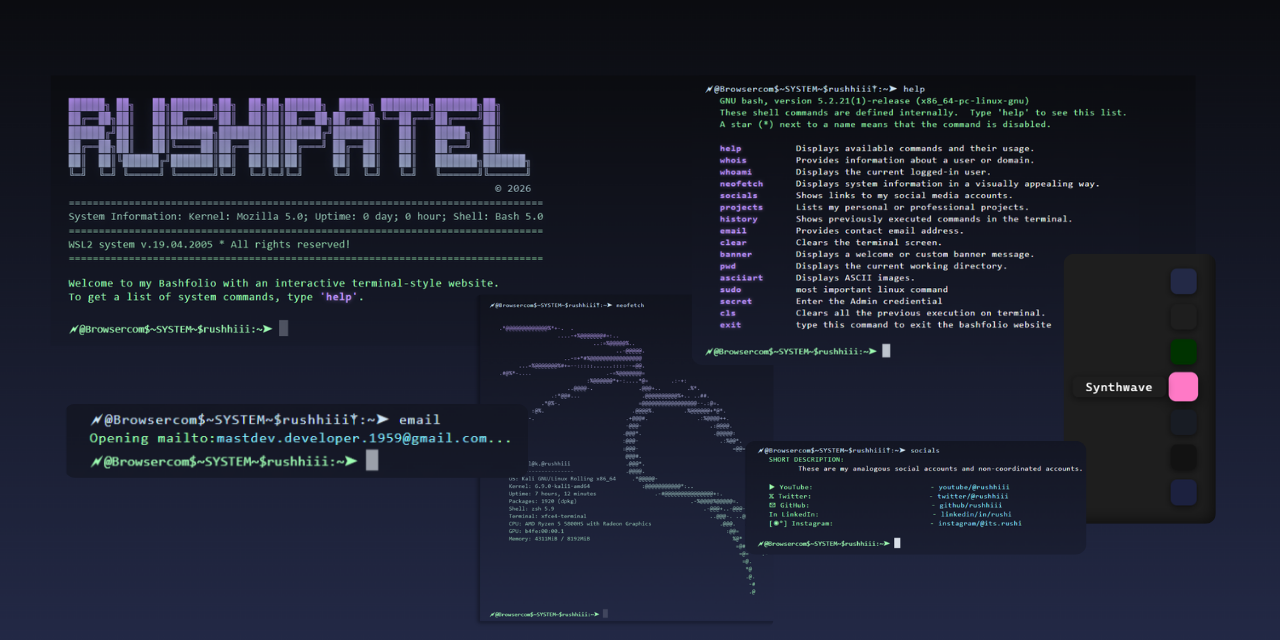The height and width of the screenshot is (640, 1280).
Task: Click 'exit' in the help command list
Action: [x=730, y=324]
